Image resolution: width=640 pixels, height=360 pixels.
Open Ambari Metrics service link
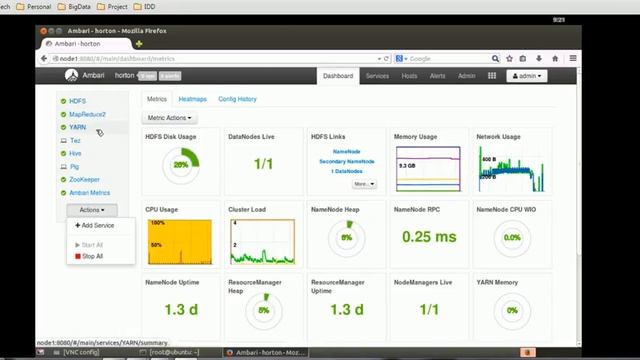(x=89, y=193)
